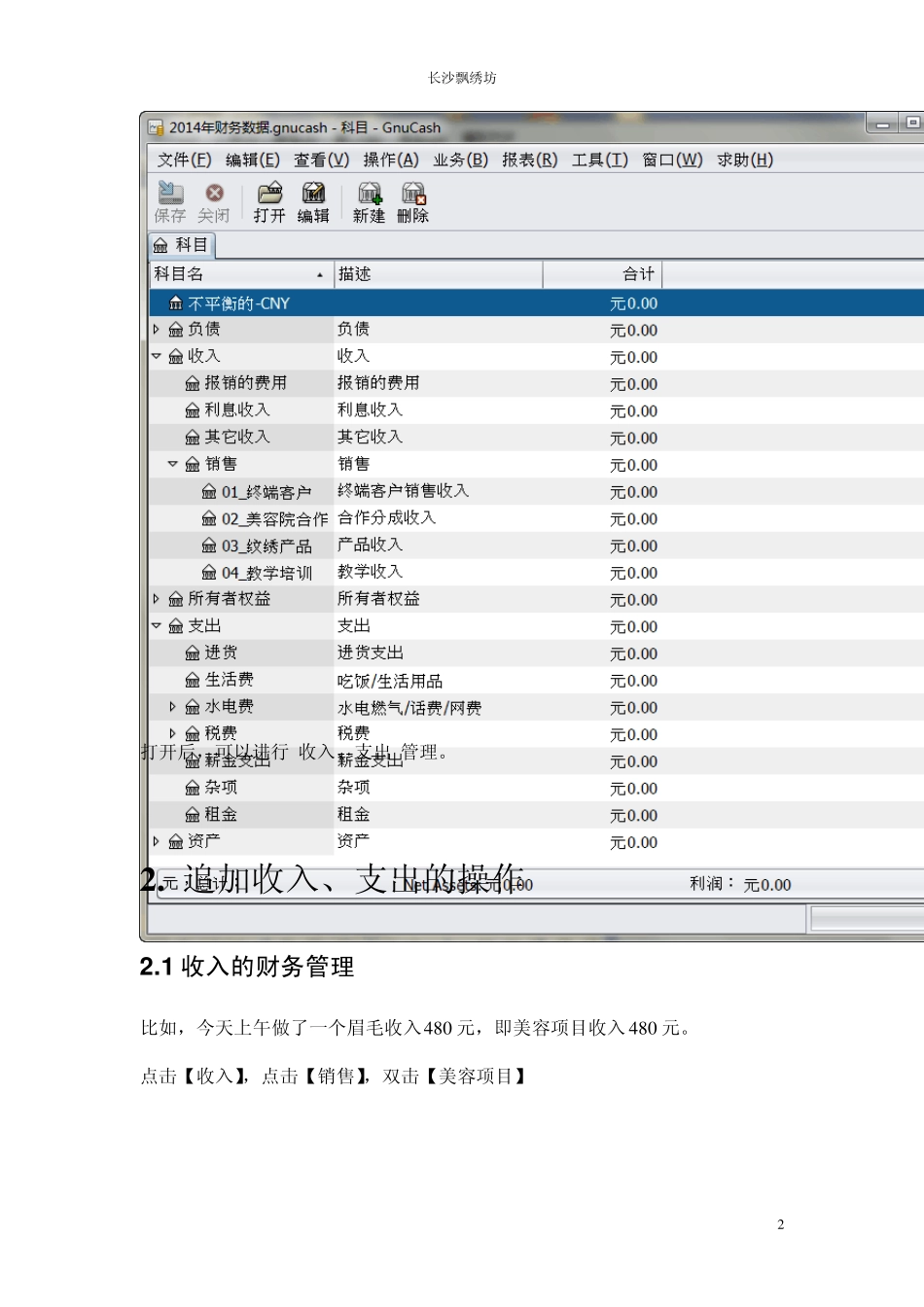
Task: Open the 业务(B) menu
Action: 460,159
